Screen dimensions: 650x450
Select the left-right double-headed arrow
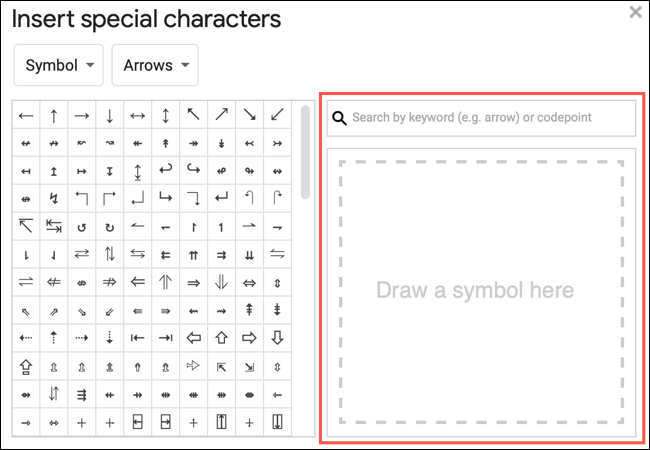coord(138,116)
